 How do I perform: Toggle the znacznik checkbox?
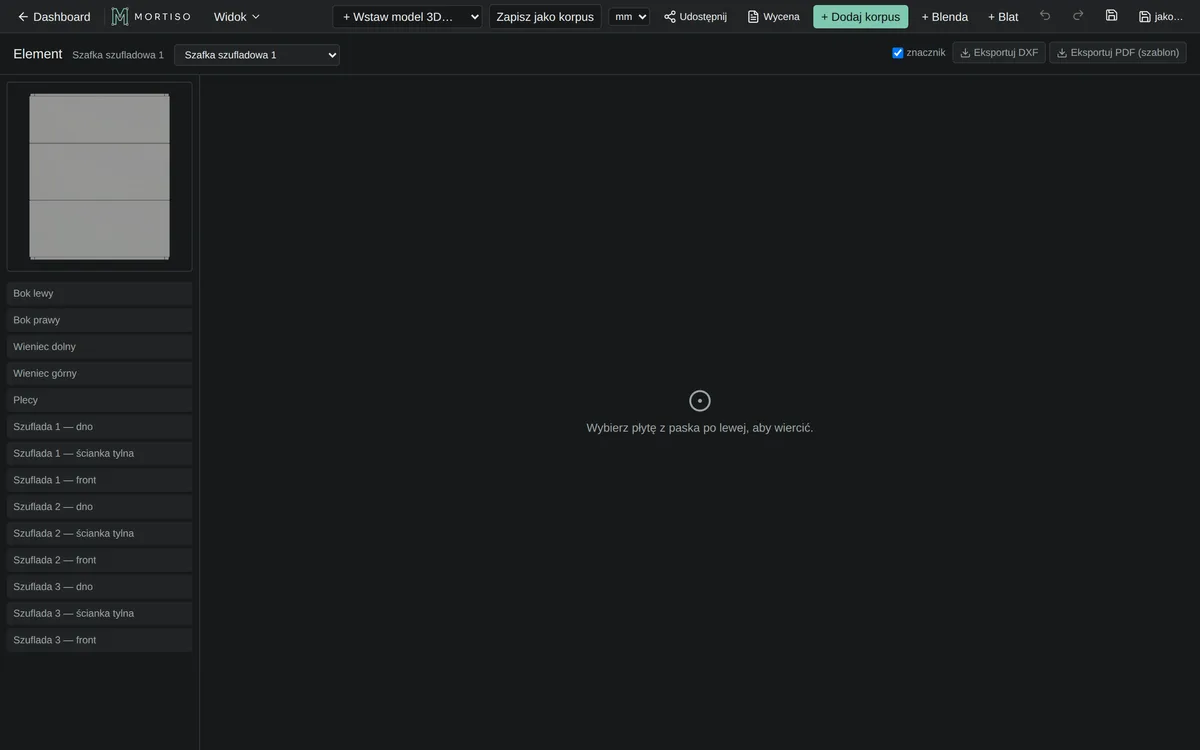pos(898,53)
